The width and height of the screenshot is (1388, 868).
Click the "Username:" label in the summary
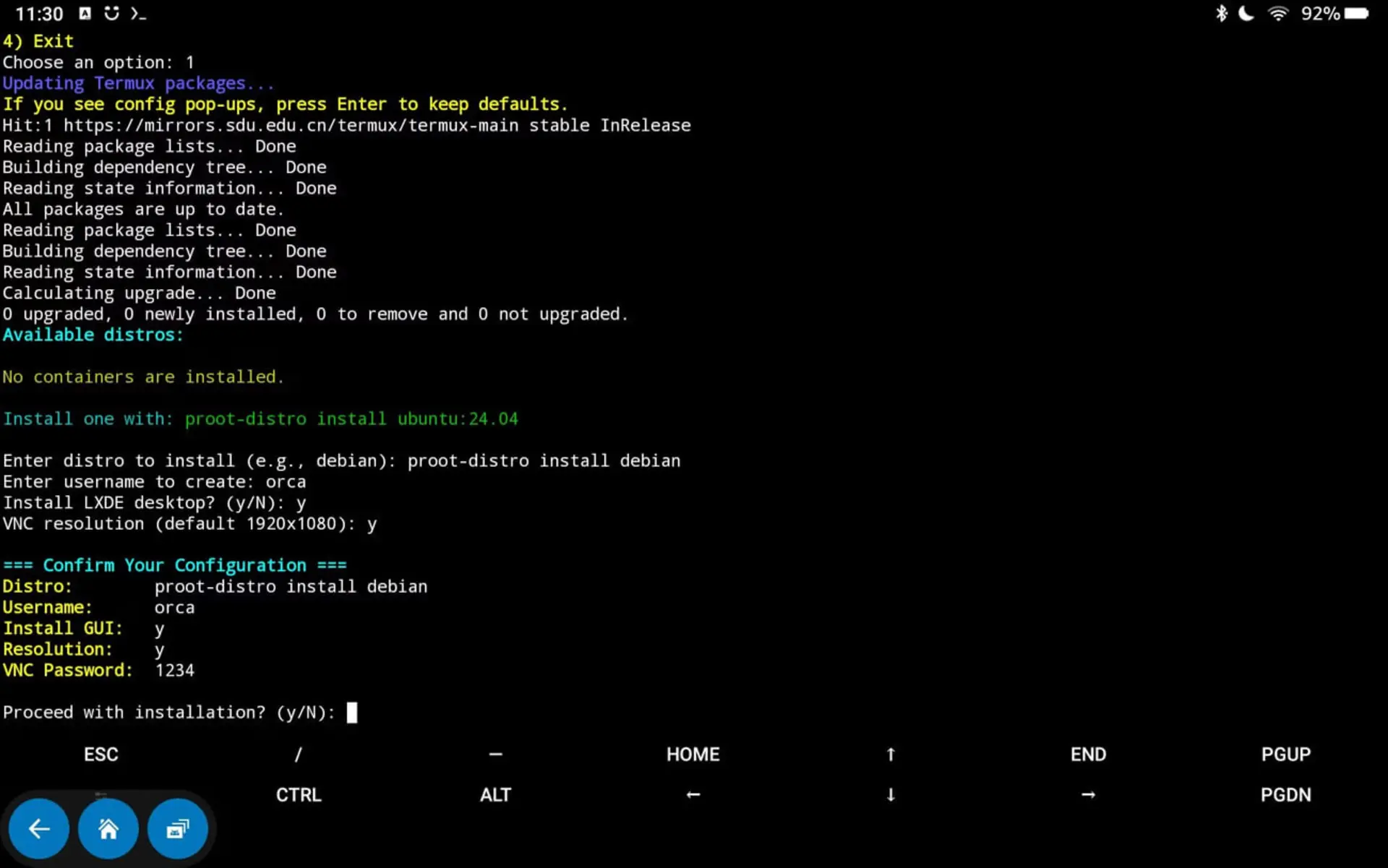(48, 608)
